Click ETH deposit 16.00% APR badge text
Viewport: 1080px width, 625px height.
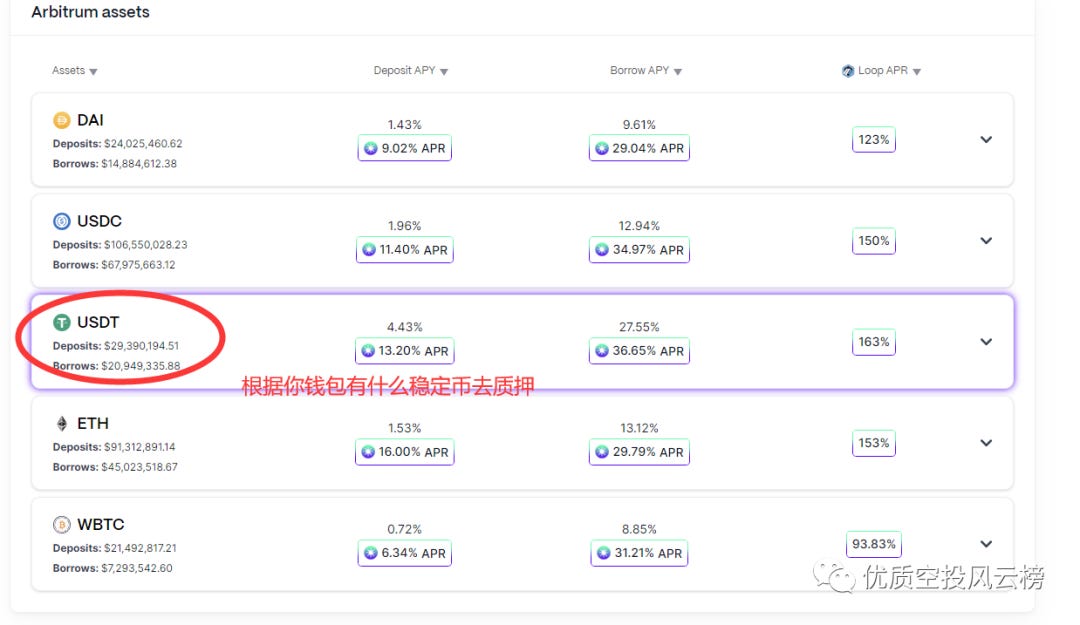point(413,452)
